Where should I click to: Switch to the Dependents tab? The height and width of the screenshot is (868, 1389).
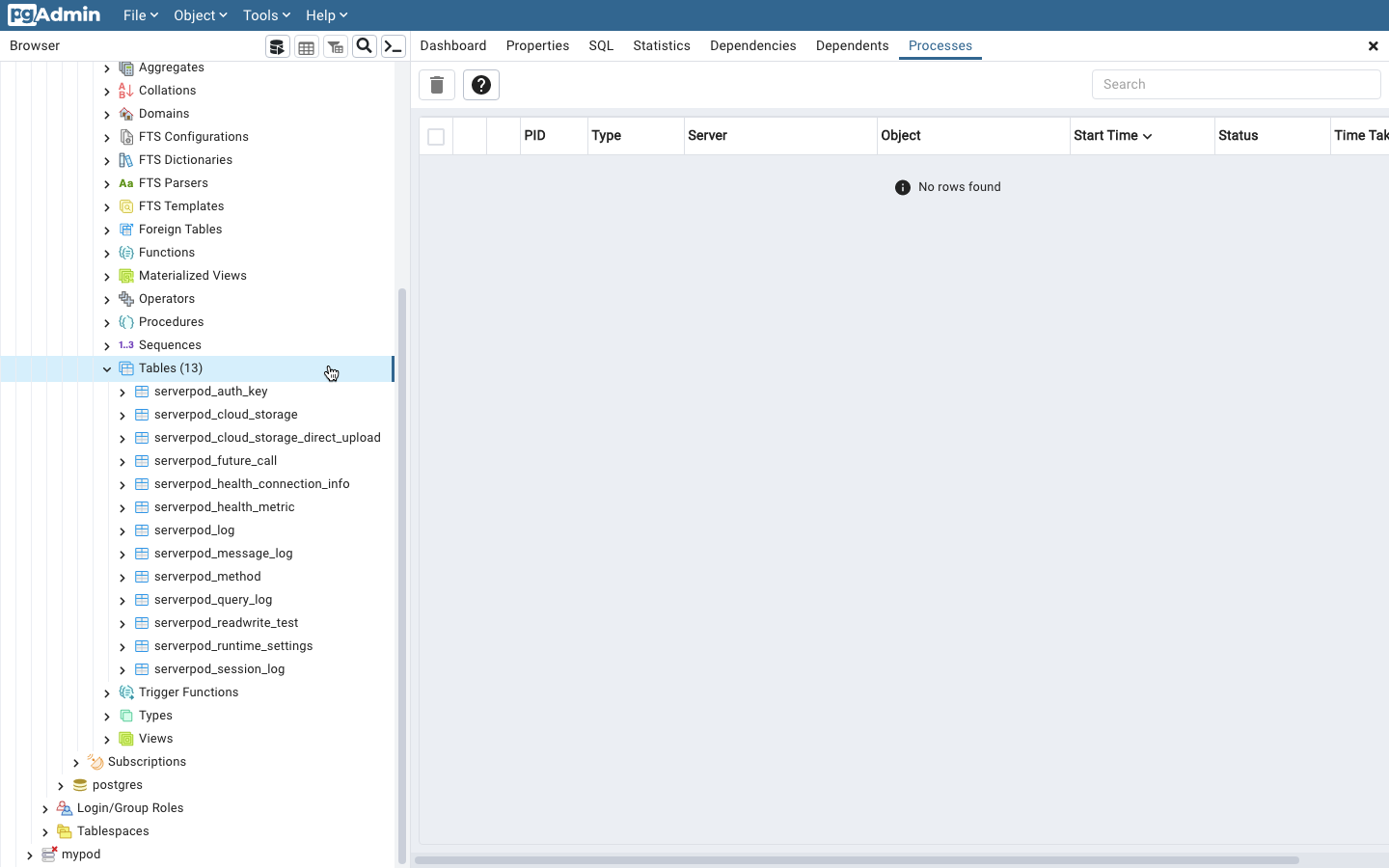tap(853, 45)
